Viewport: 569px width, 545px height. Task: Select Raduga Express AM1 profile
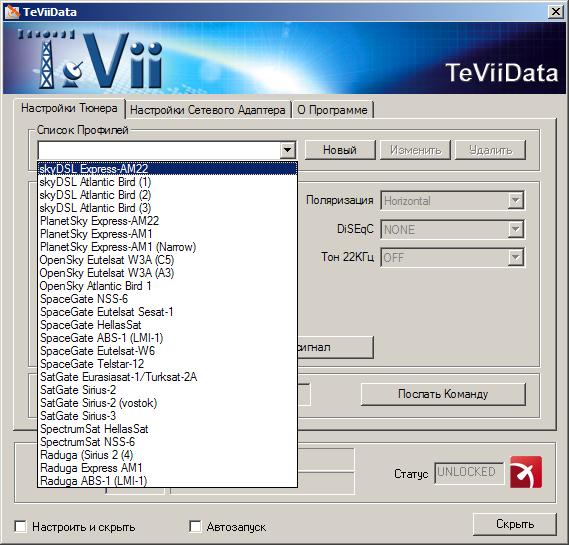167,468
